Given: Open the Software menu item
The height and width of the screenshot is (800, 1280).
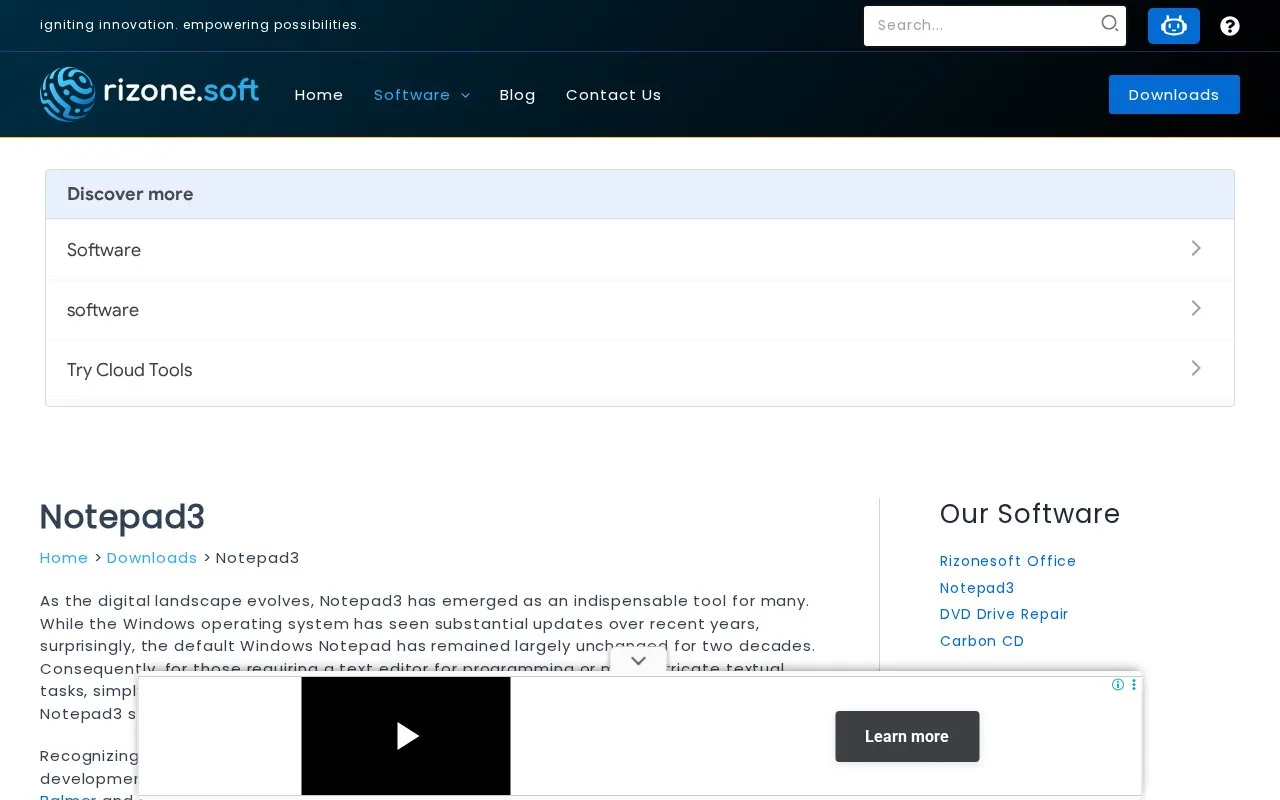Looking at the screenshot, I should pyautogui.click(x=412, y=95).
